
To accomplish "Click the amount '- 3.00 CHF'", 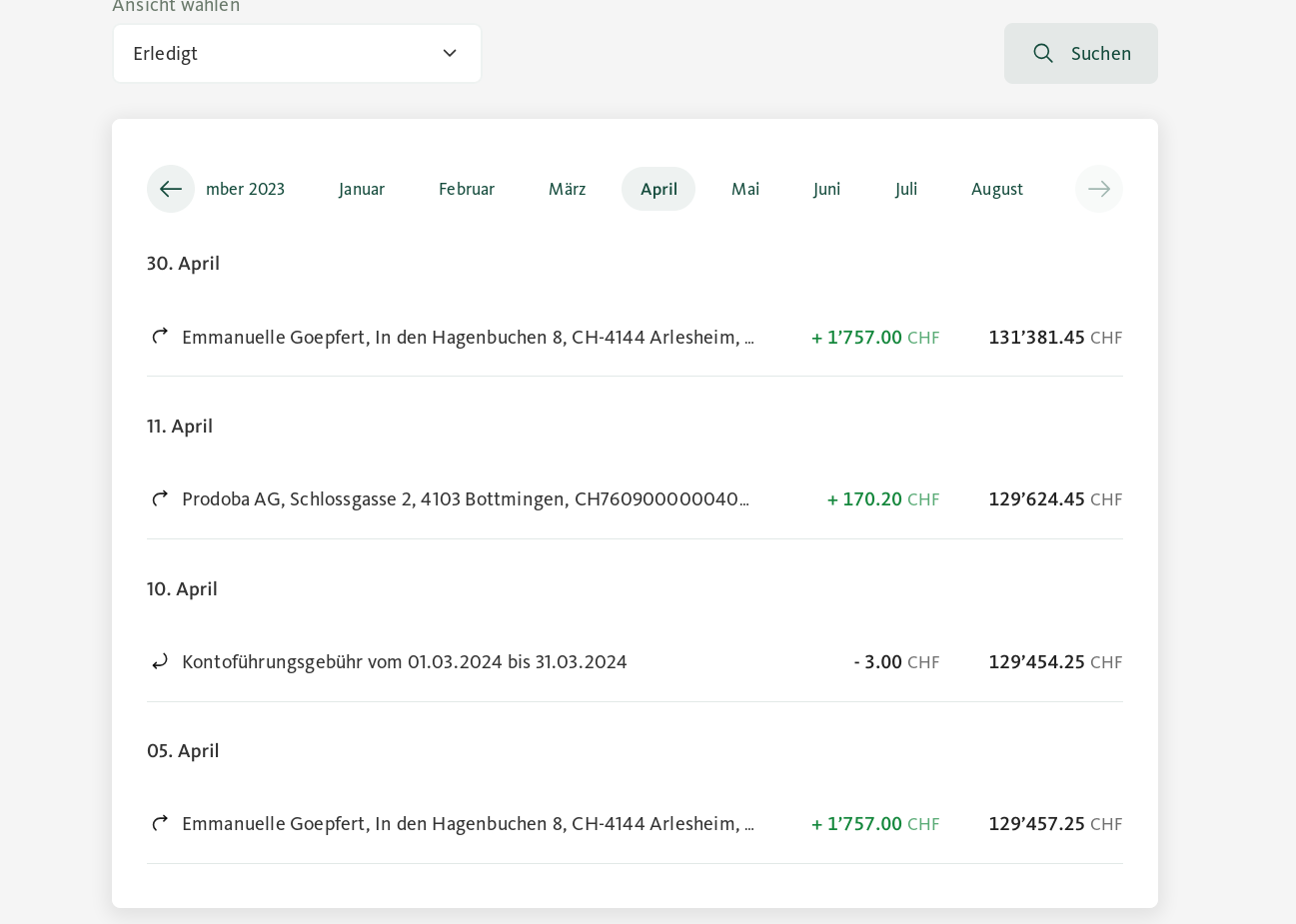I will 896,662.
